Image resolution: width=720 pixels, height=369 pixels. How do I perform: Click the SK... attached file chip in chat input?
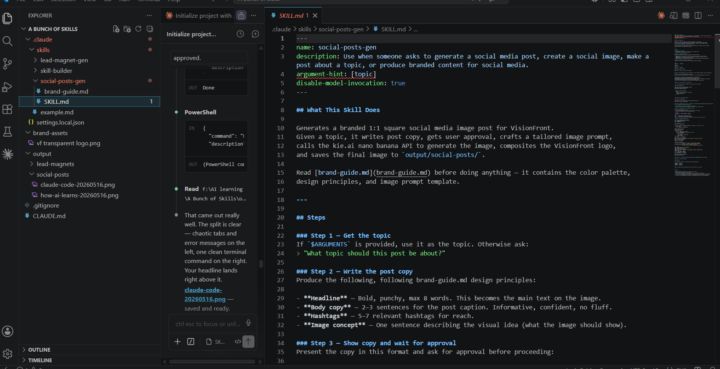point(215,341)
